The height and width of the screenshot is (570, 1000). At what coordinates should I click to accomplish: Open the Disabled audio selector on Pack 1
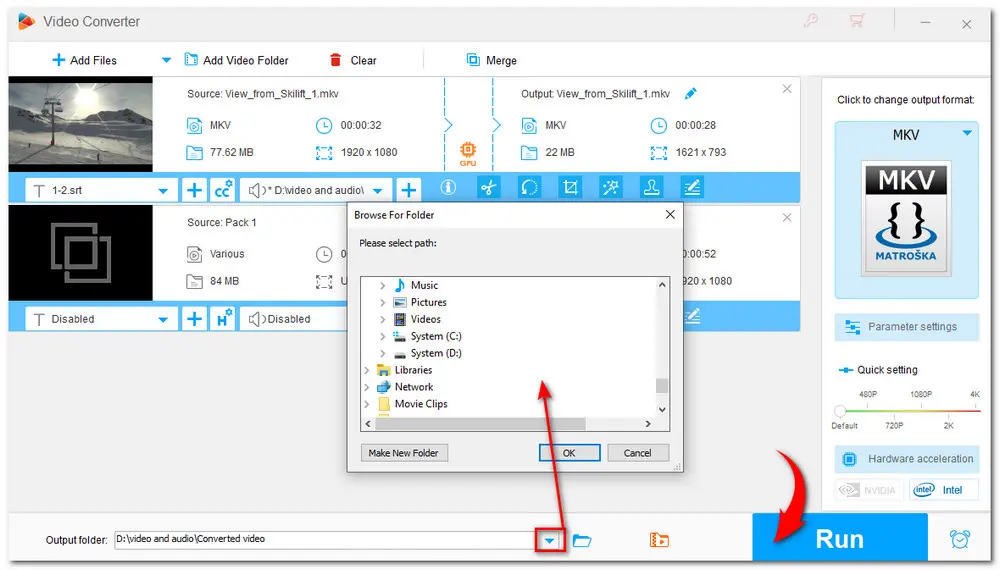pos(293,319)
